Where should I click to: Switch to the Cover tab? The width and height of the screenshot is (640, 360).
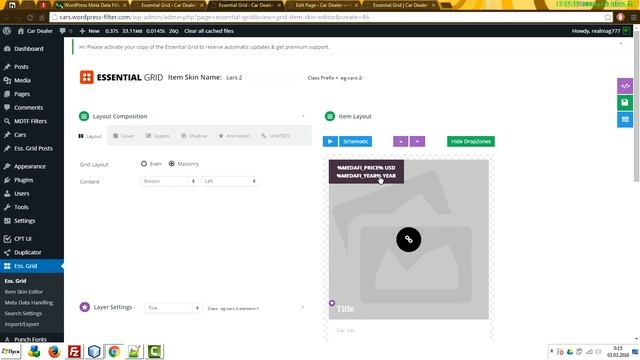pyautogui.click(x=124, y=136)
